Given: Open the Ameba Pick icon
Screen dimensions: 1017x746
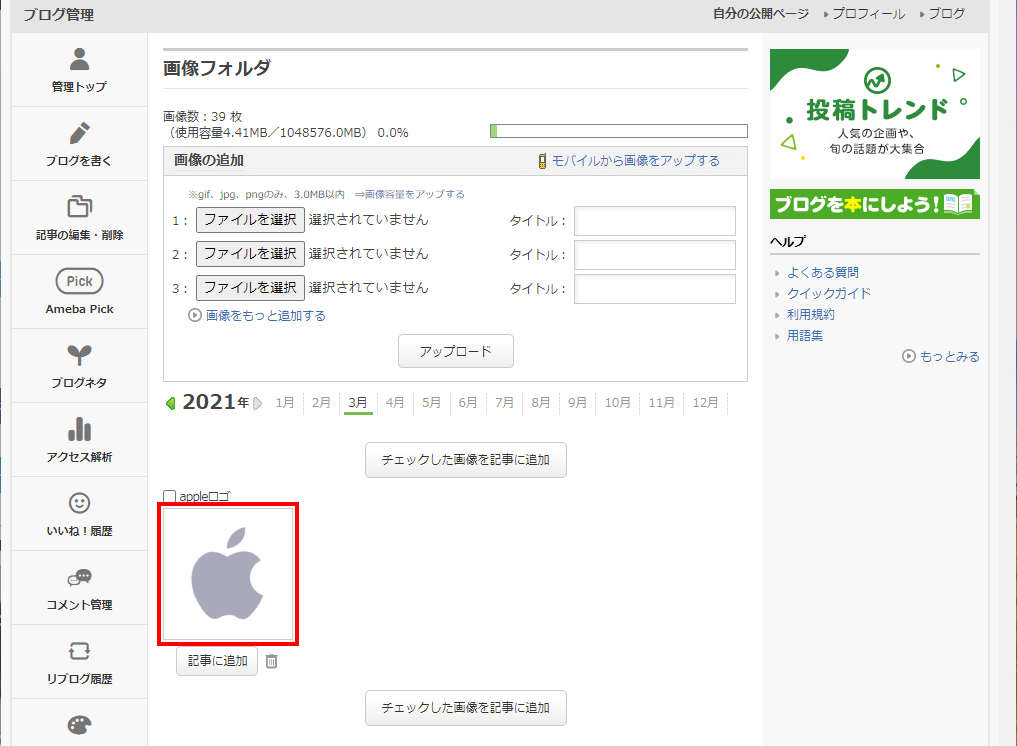Looking at the screenshot, I should [x=79, y=281].
